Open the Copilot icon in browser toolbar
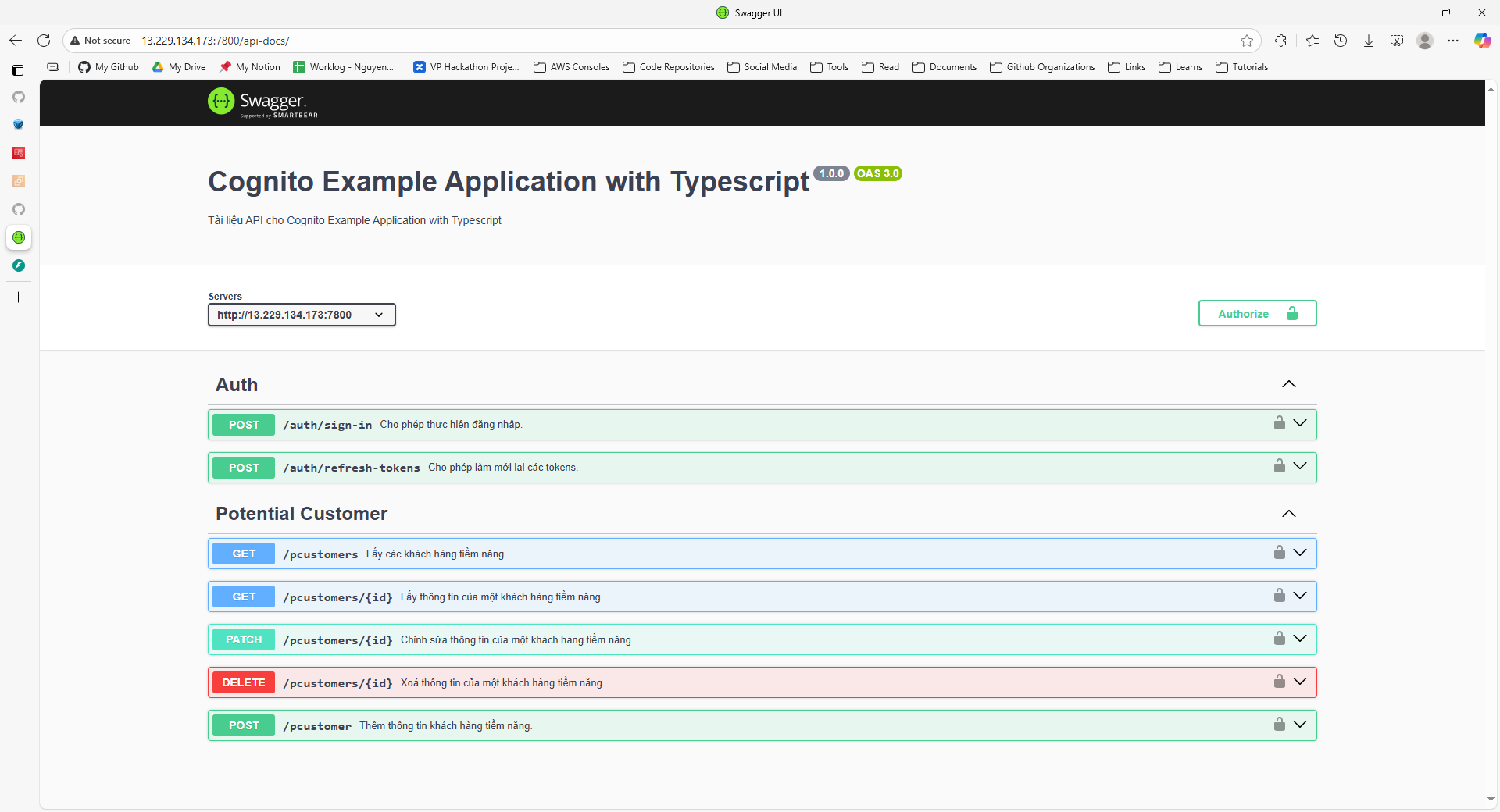The image size is (1500, 812). point(1482,41)
